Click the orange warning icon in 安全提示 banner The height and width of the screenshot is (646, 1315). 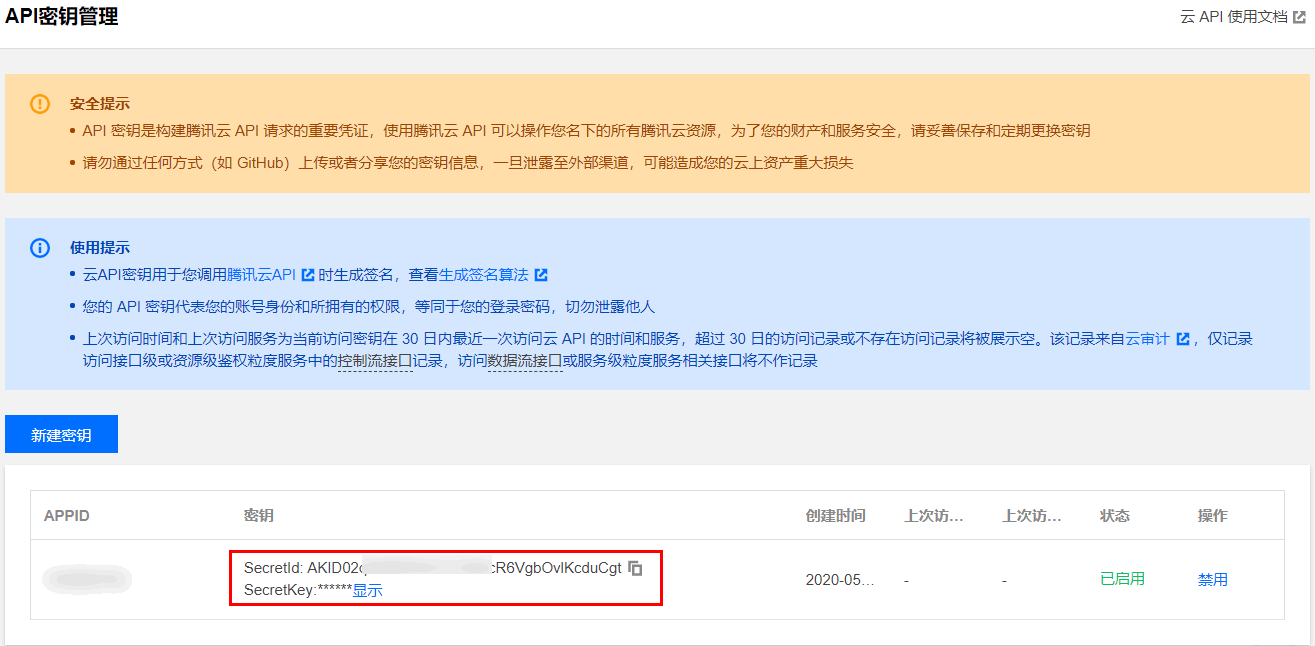coord(40,103)
